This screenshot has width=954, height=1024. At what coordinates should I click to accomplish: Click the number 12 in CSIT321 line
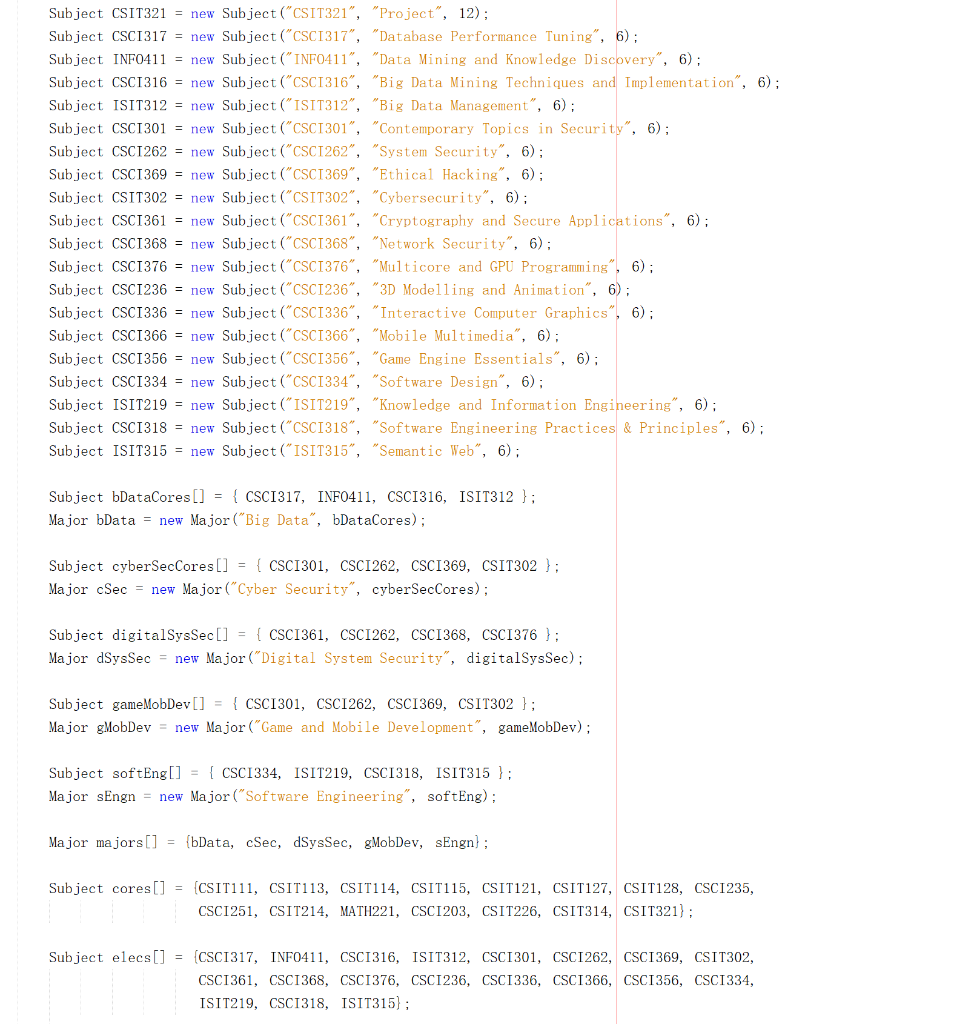coord(467,13)
